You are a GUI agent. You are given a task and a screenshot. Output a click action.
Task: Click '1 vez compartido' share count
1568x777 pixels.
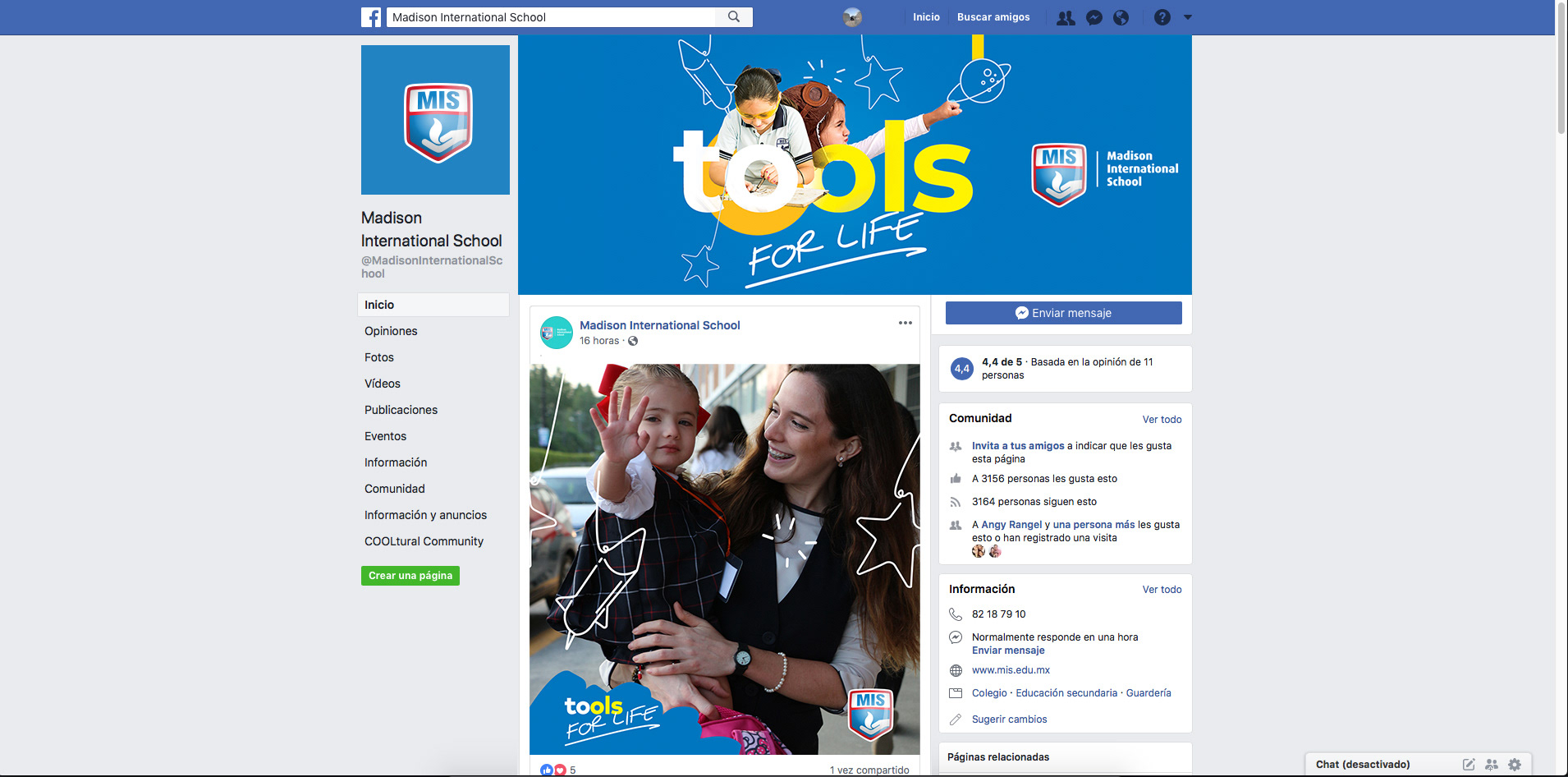(x=869, y=770)
